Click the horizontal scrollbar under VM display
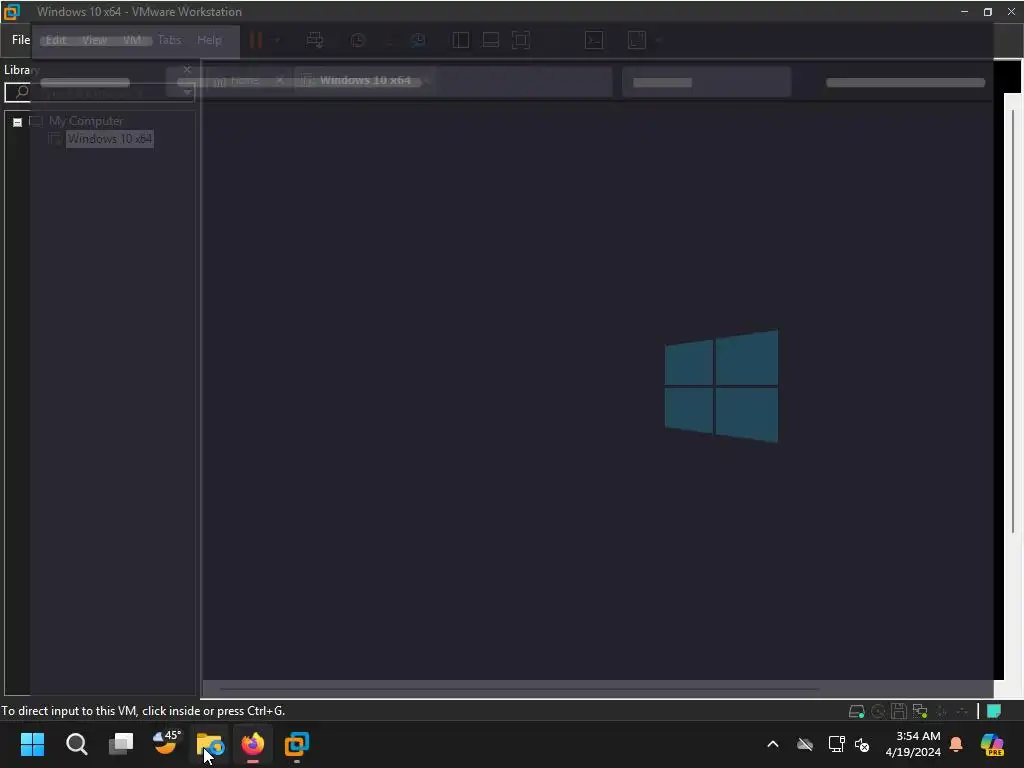The height and width of the screenshot is (768, 1024). 519,688
